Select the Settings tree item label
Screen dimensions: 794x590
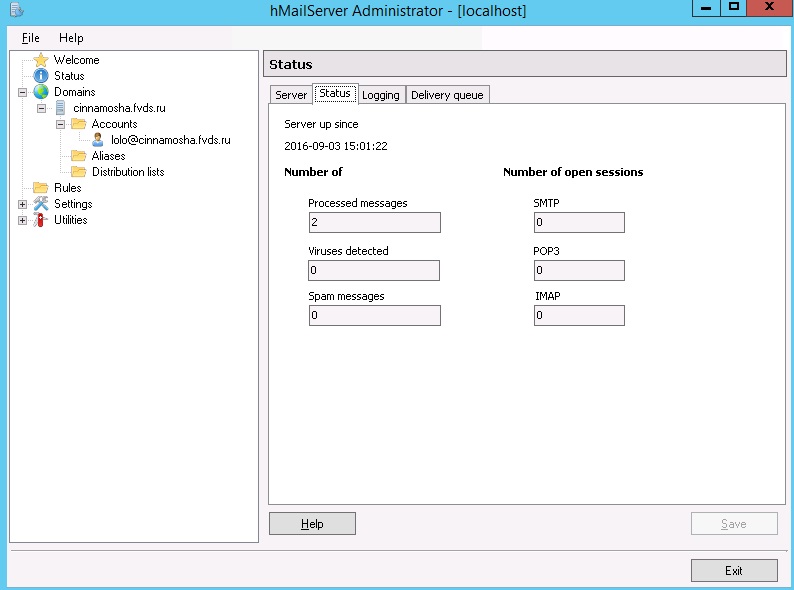[73, 204]
